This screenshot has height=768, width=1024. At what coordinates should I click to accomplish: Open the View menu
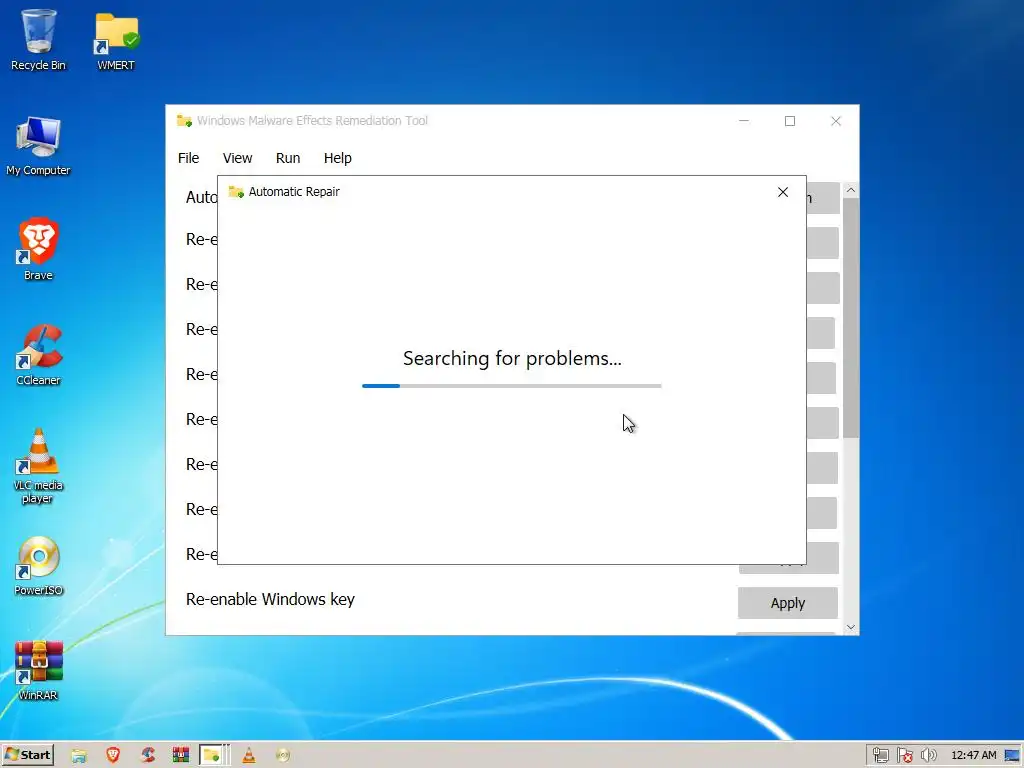click(237, 158)
